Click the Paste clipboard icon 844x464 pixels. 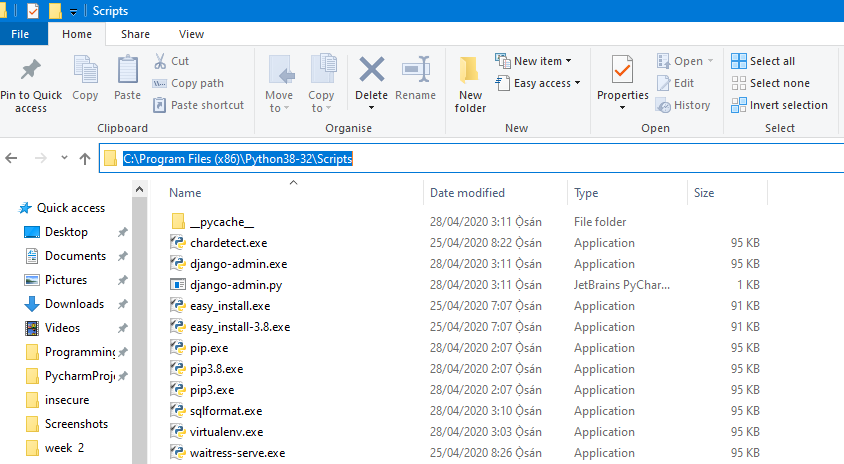(128, 70)
